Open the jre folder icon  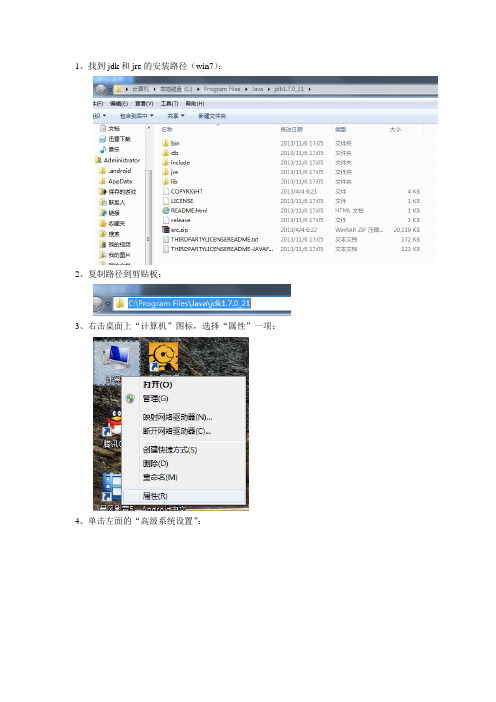coord(166,172)
